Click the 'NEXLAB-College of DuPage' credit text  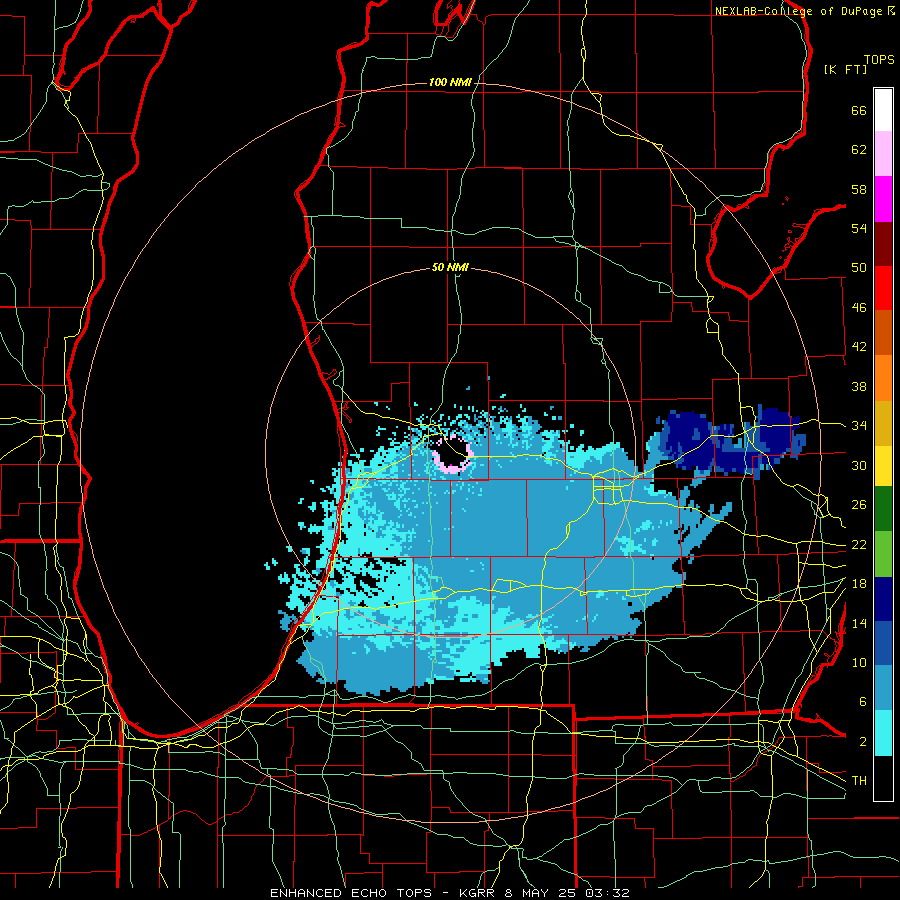(x=798, y=11)
